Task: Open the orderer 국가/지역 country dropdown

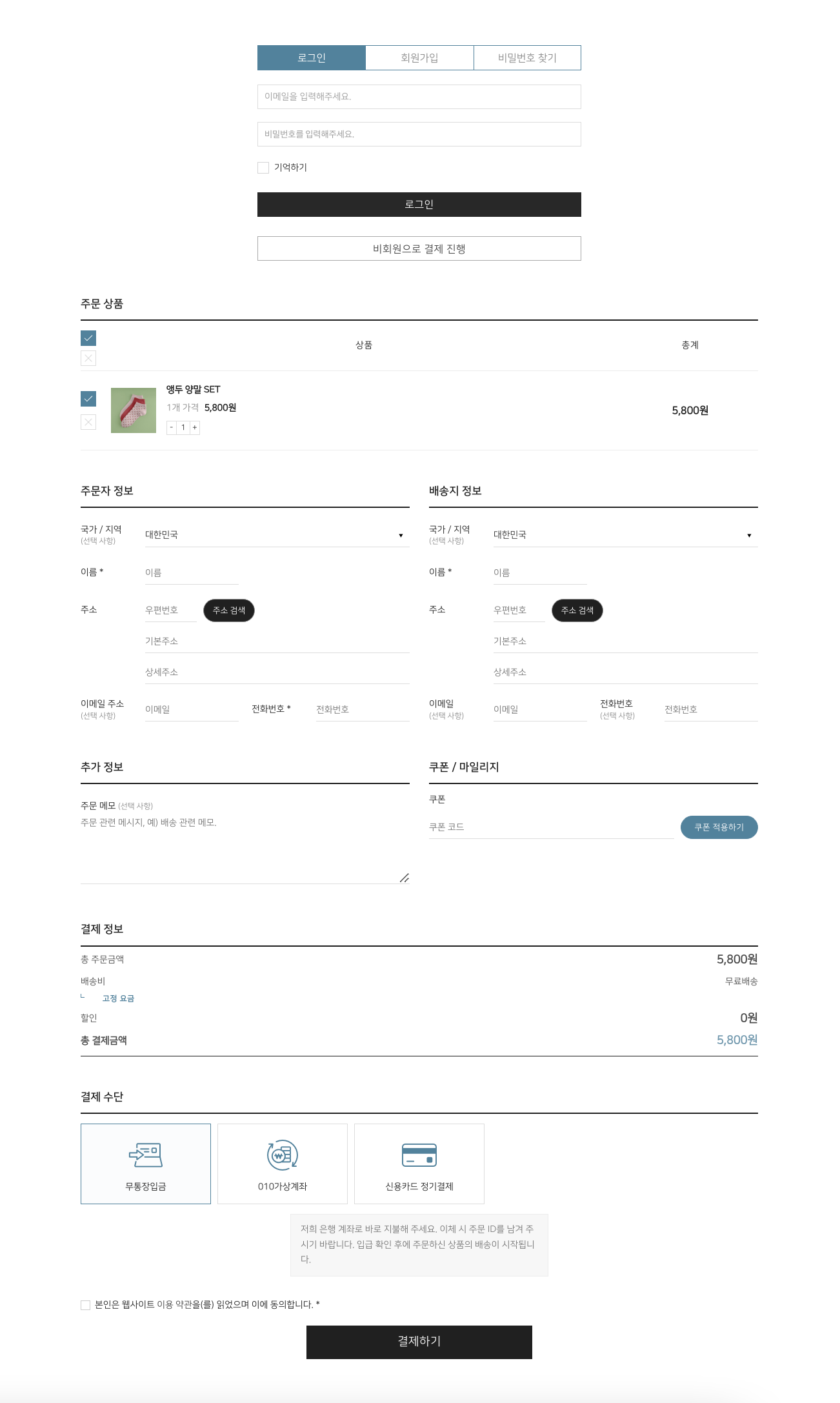Action: click(x=277, y=535)
